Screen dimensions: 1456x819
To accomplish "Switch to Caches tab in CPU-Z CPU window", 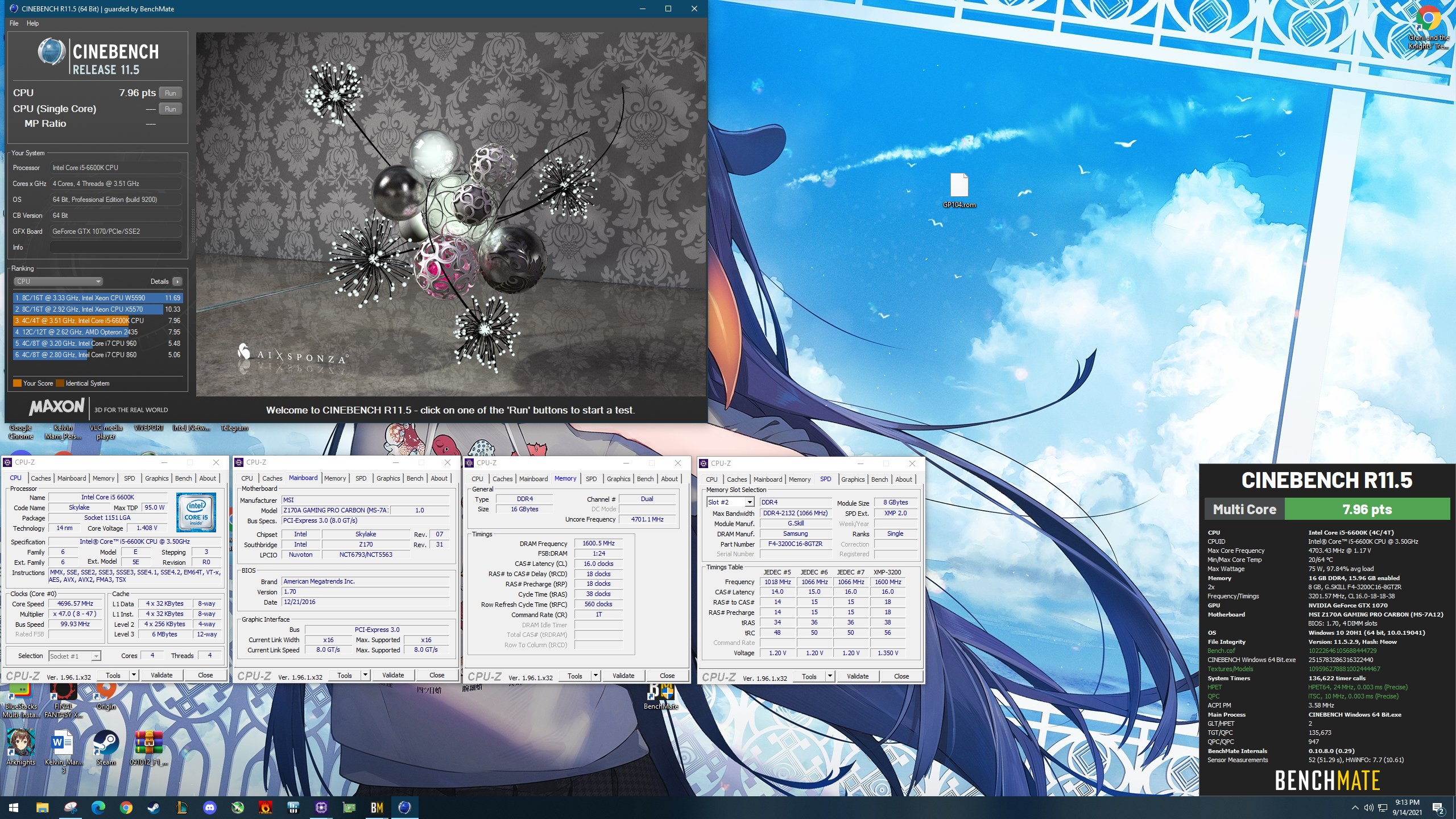I will point(41,478).
